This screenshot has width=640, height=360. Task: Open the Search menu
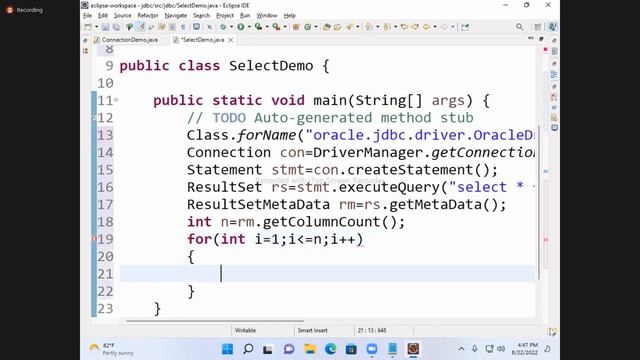[201, 16]
